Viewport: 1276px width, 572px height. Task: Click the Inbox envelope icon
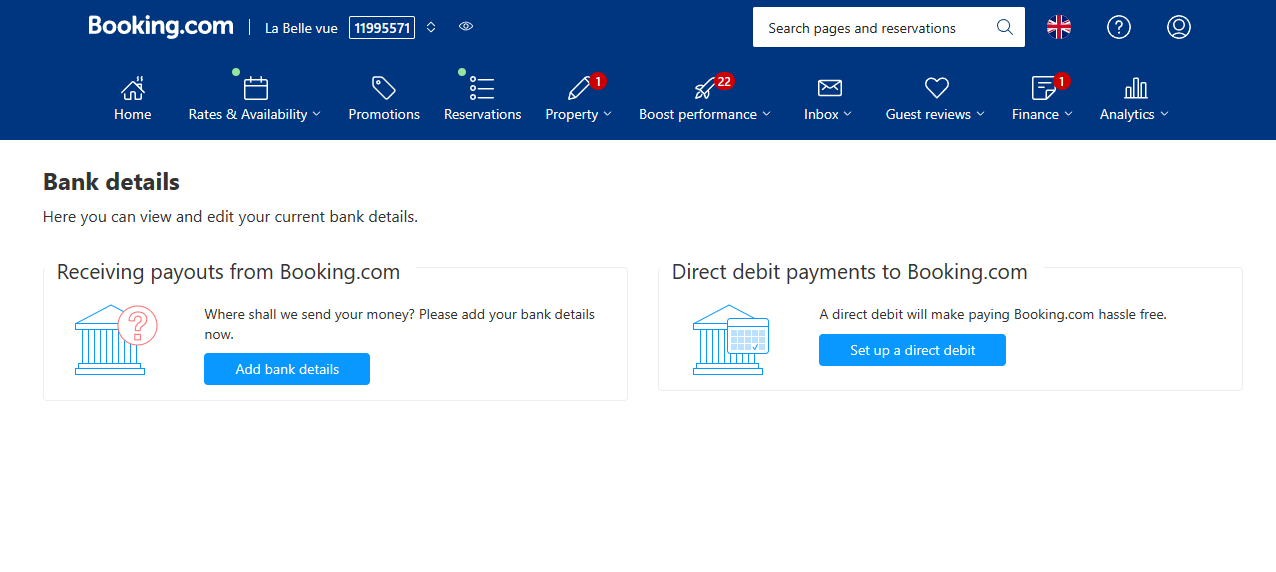coord(829,88)
